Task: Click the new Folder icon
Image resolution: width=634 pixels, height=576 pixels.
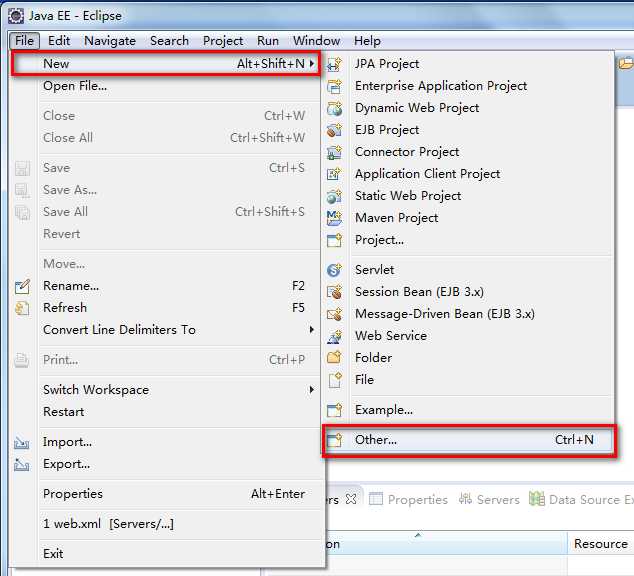Action: point(334,358)
